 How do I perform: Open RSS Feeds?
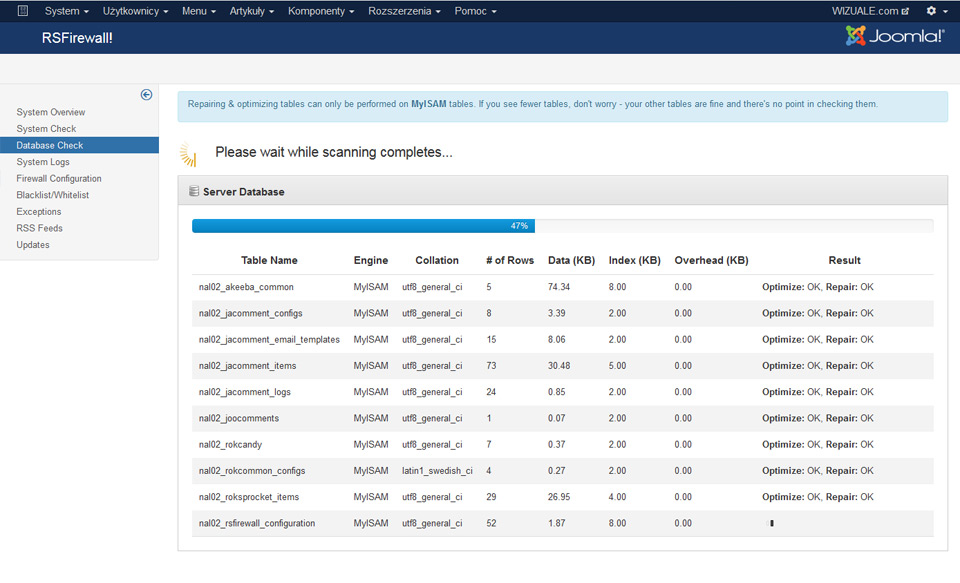pyautogui.click(x=39, y=228)
